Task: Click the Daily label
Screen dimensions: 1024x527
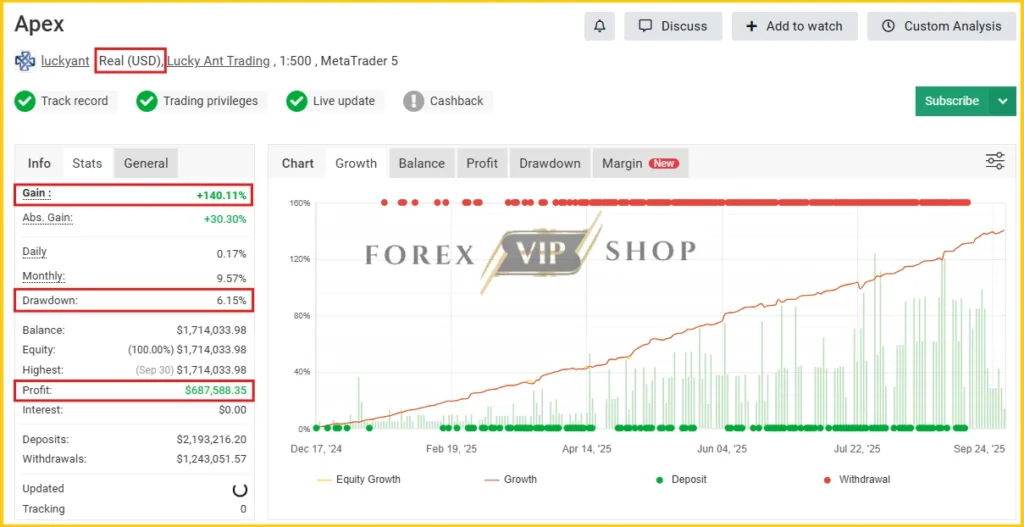Action: point(35,252)
